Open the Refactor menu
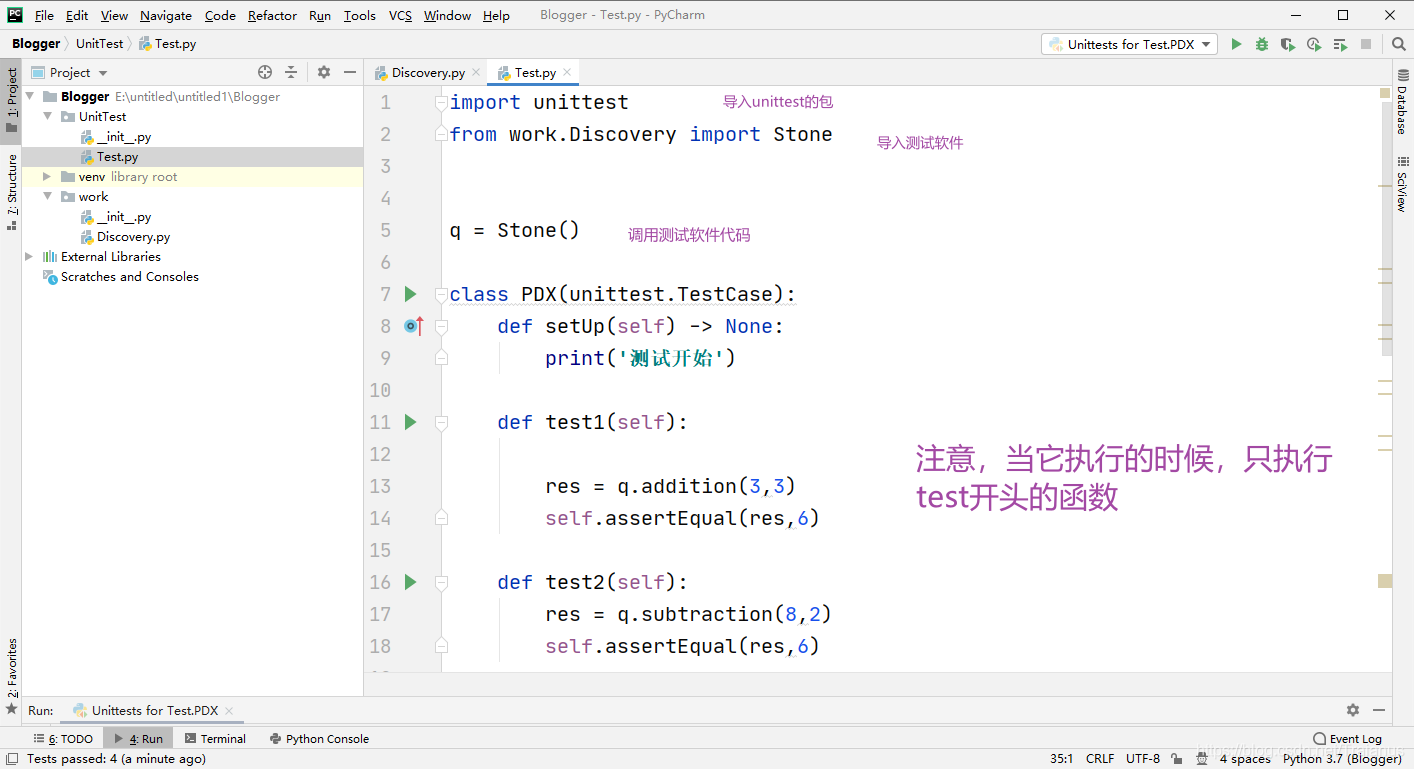 [272, 15]
